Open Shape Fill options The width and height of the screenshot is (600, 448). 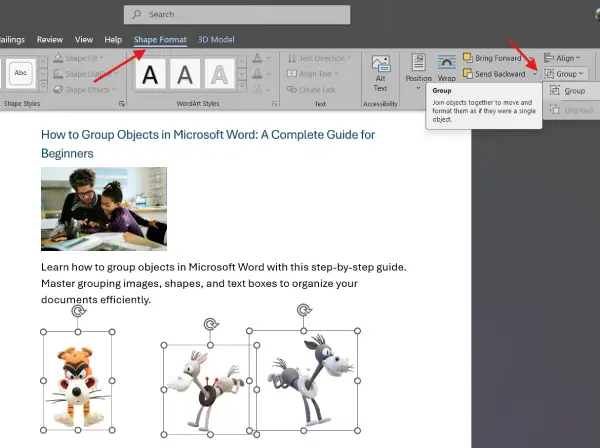click(x=78, y=58)
